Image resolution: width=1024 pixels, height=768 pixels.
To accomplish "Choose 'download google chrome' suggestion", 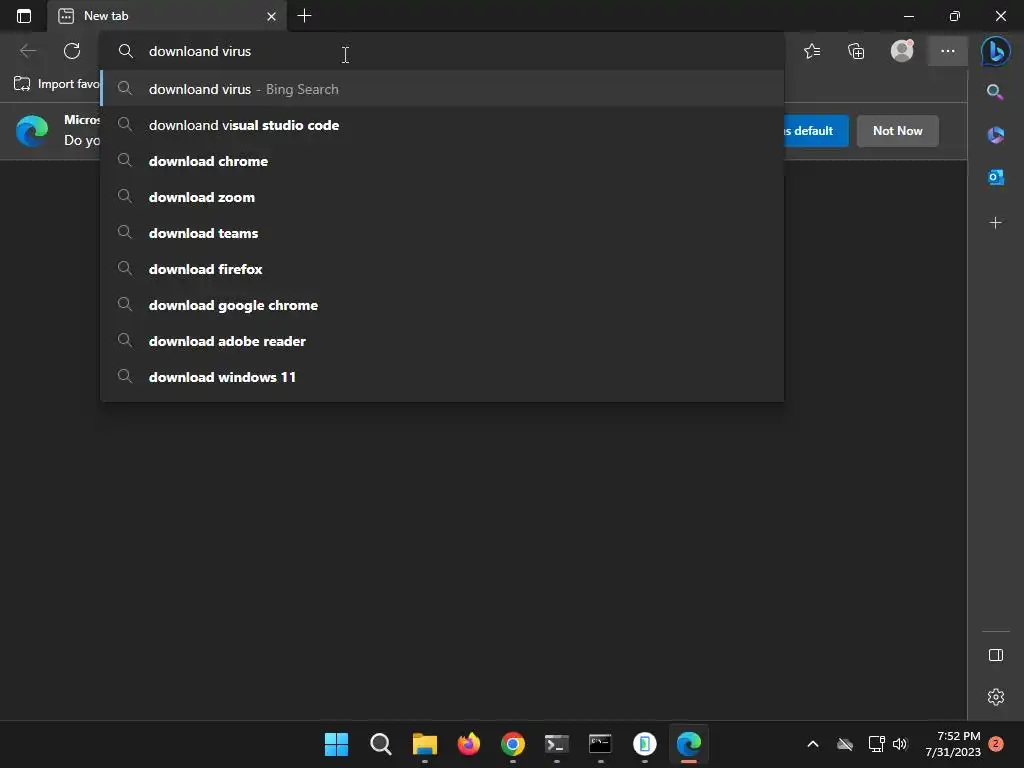I will click(442, 305).
